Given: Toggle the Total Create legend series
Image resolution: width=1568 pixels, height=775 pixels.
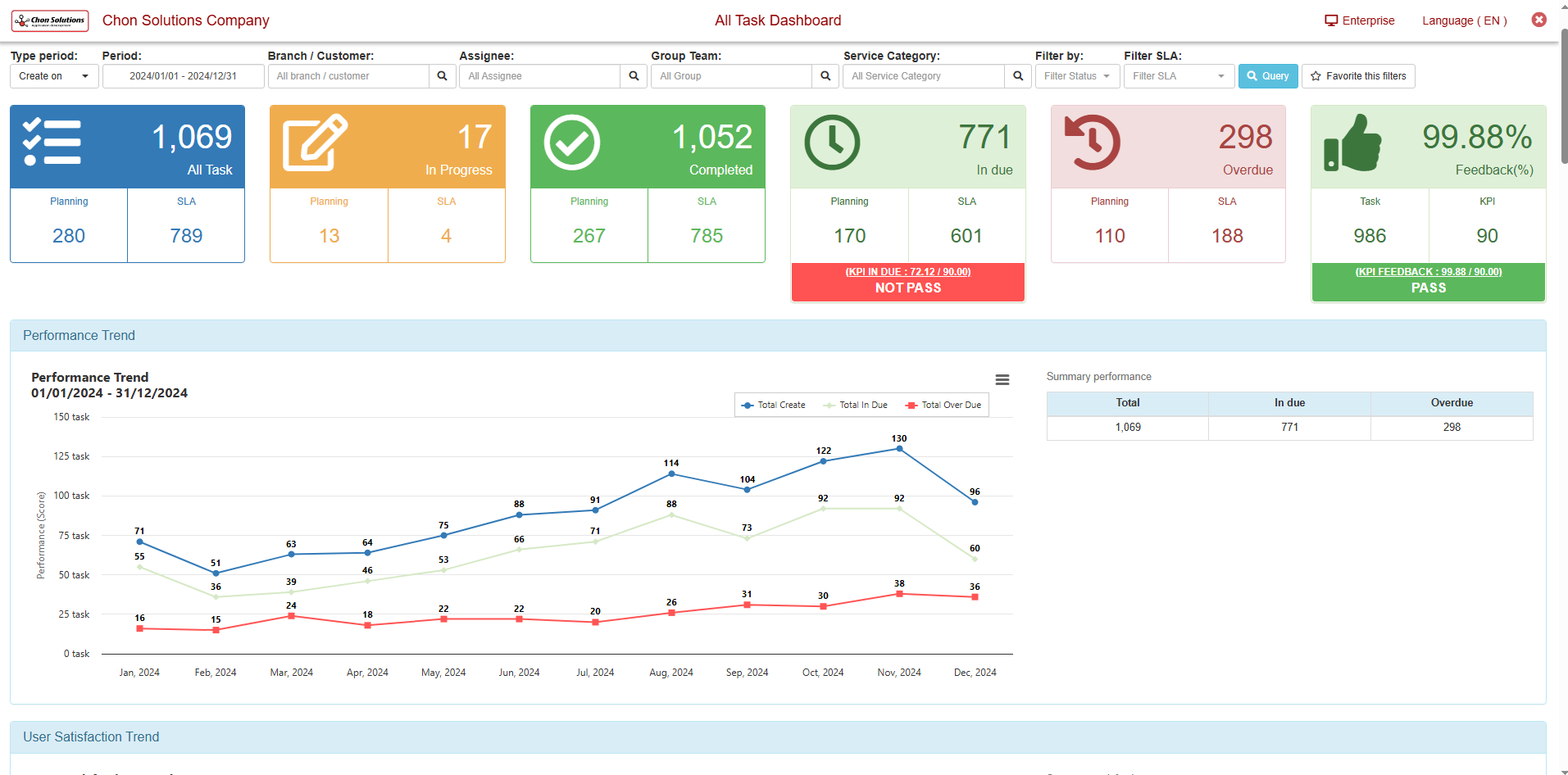Looking at the screenshot, I should point(773,405).
